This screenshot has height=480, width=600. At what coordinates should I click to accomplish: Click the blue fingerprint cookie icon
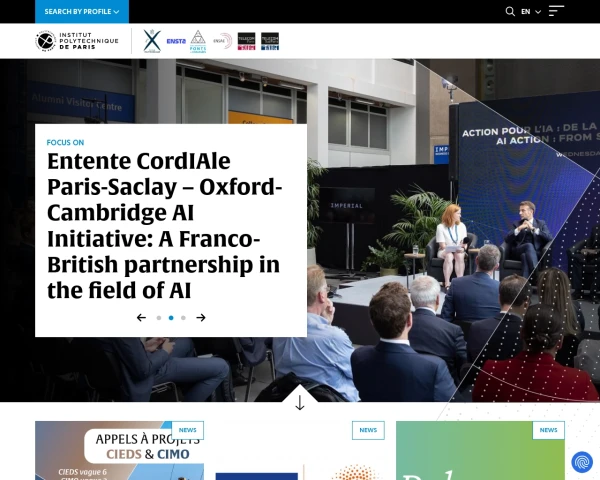coord(582,462)
